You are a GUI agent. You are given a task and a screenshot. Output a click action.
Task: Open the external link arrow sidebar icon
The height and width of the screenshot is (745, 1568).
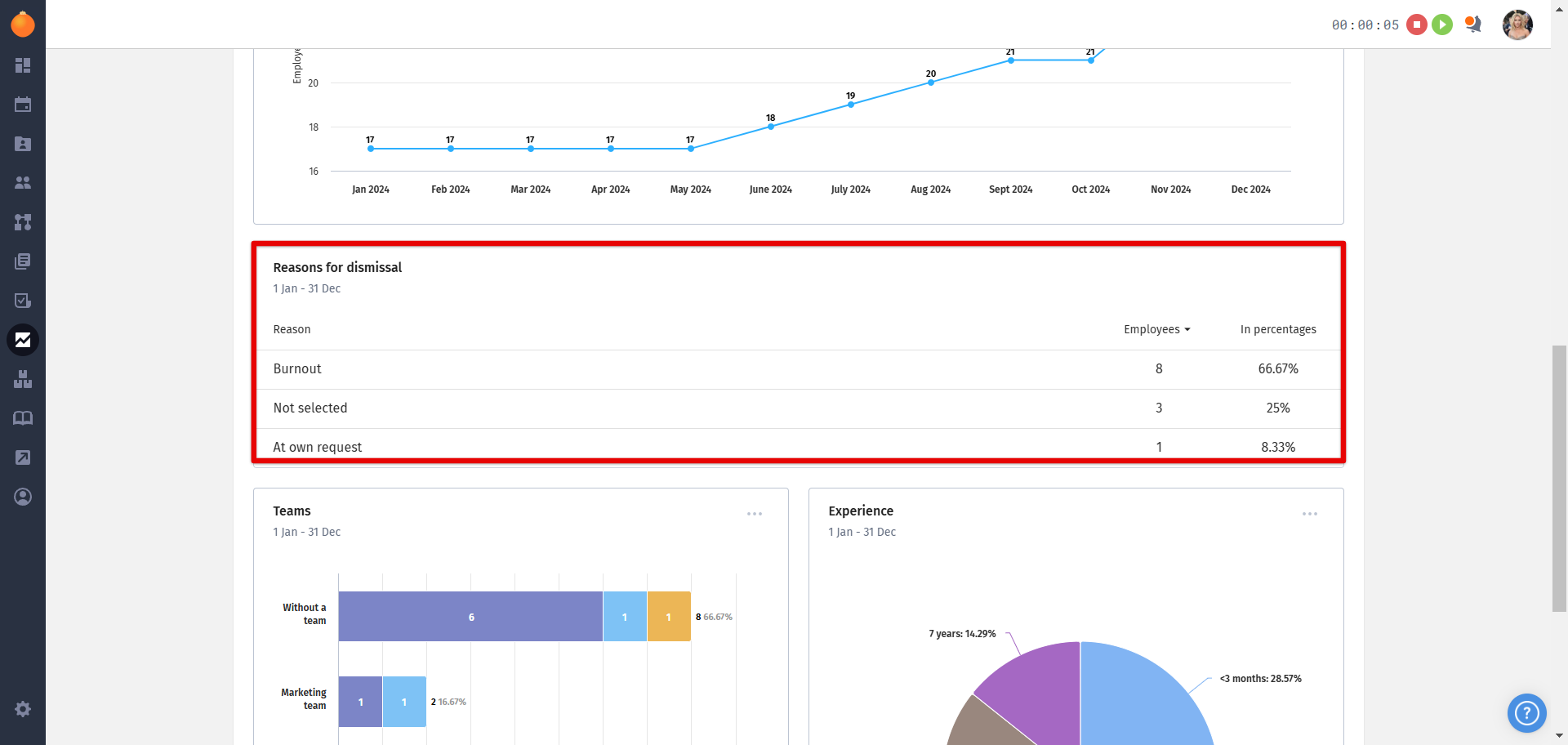click(23, 457)
